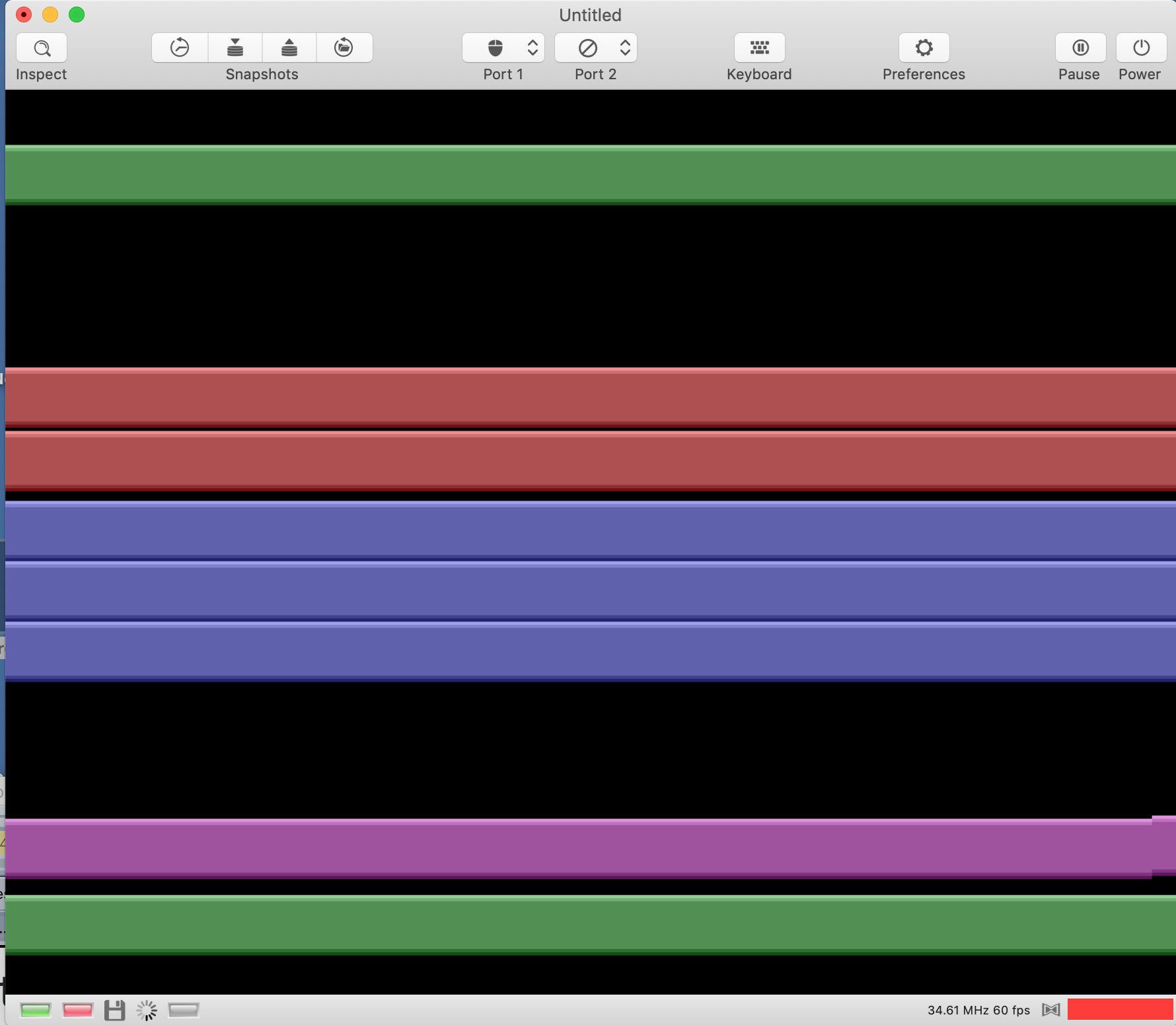
Task: Open the Port 2 device popup
Action: pyautogui.click(x=596, y=48)
